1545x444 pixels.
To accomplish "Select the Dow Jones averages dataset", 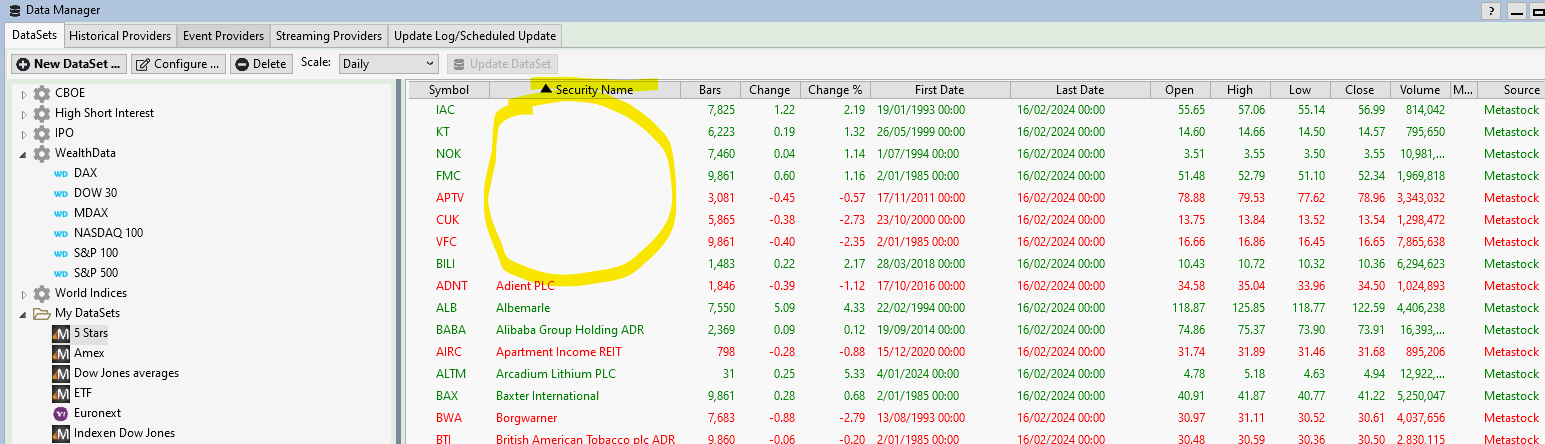I will click(126, 373).
